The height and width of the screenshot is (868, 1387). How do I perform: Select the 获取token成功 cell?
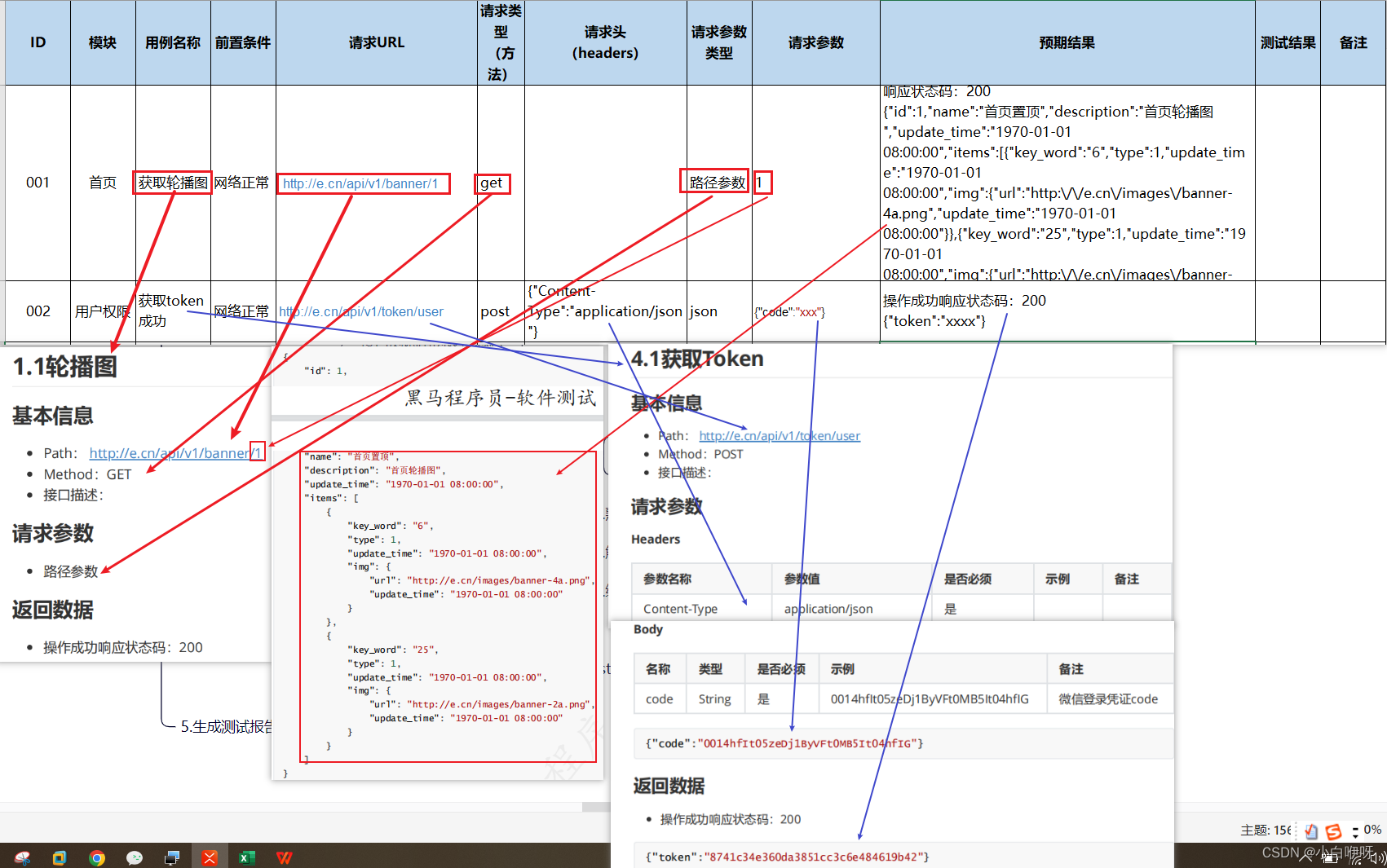coord(173,311)
